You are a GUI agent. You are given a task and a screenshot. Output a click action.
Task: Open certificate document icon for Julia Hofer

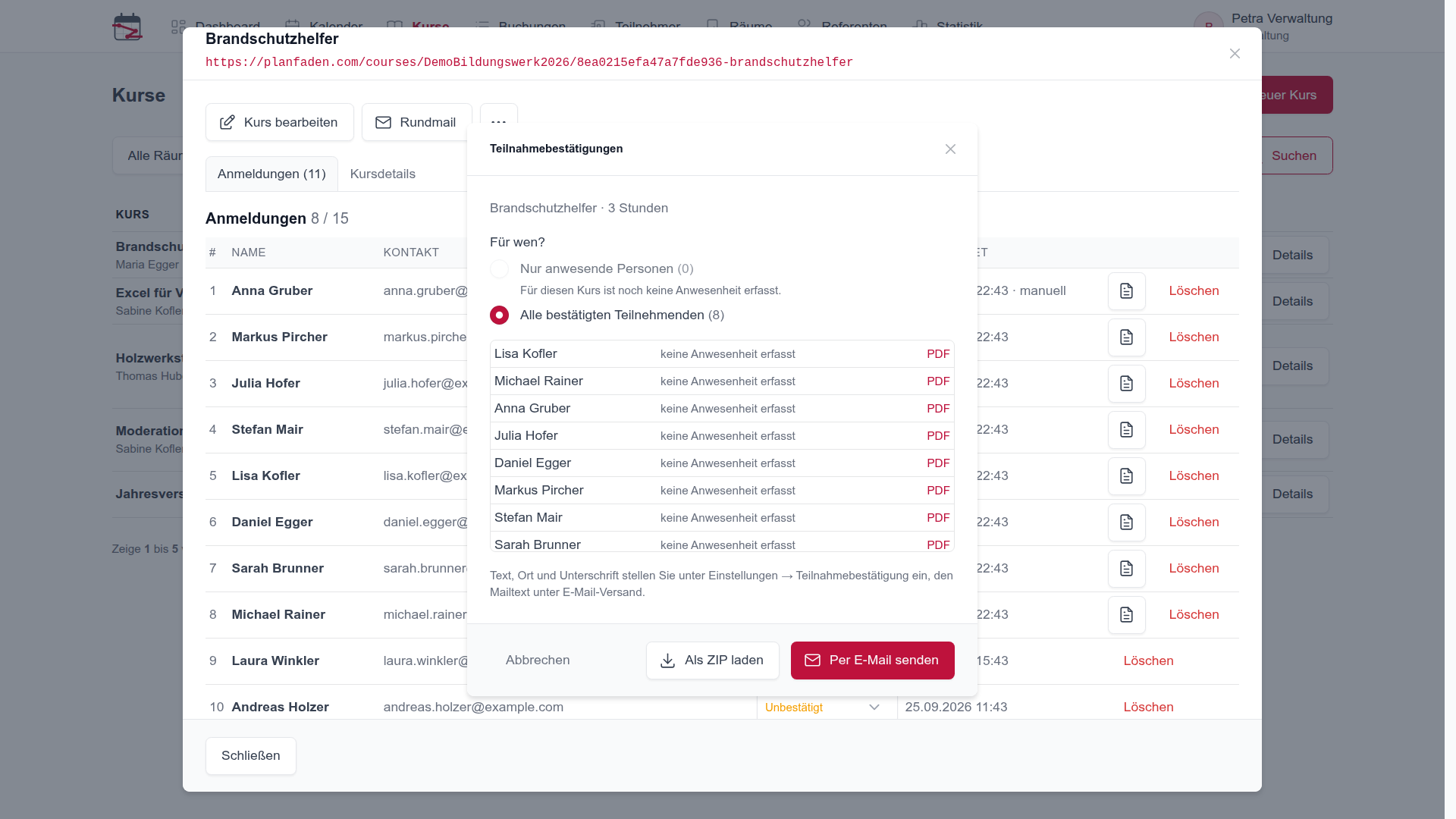click(1126, 384)
